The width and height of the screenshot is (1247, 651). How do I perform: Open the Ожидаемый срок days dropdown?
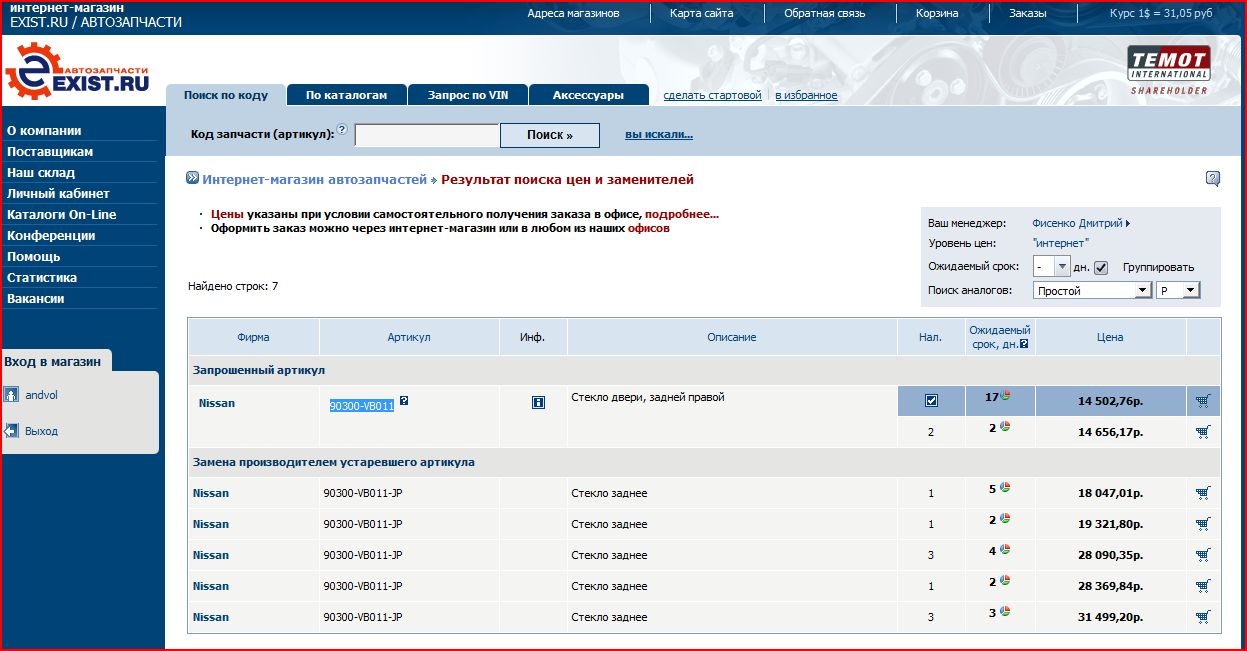pos(1052,267)
